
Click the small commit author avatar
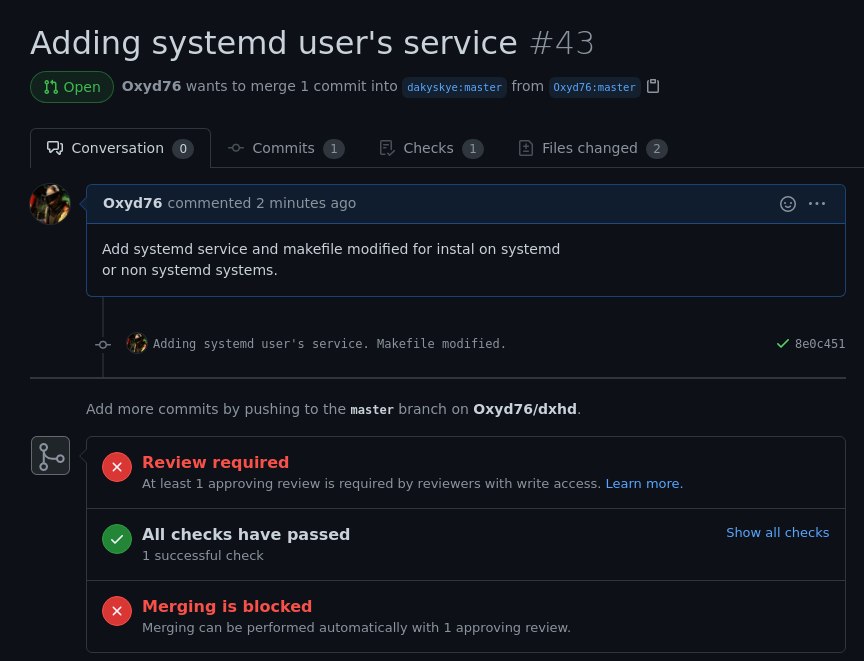click(x=137, y=343)
